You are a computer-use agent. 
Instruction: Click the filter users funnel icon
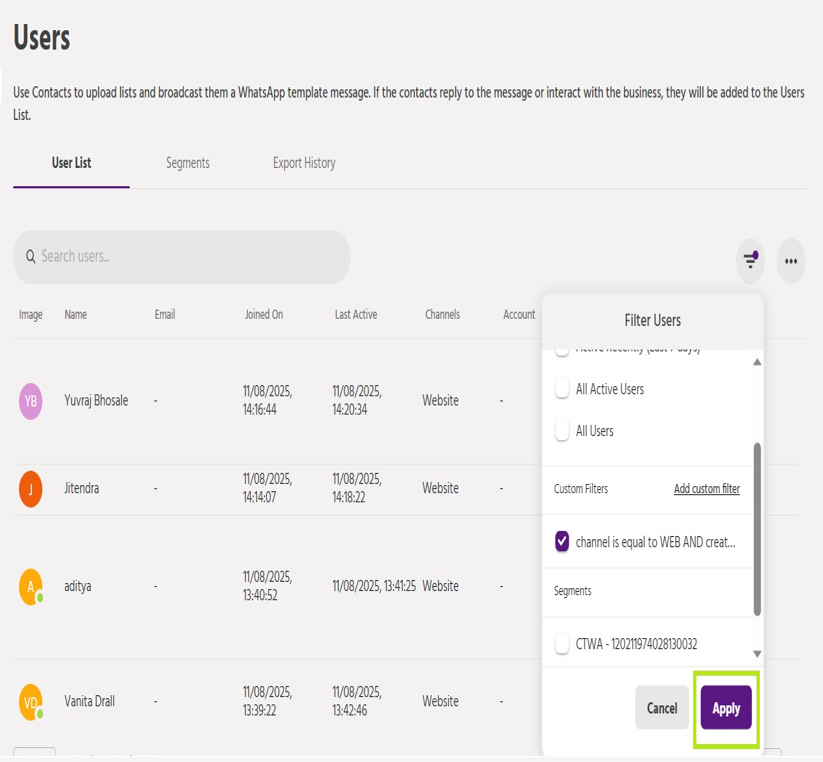pos(750,261)
